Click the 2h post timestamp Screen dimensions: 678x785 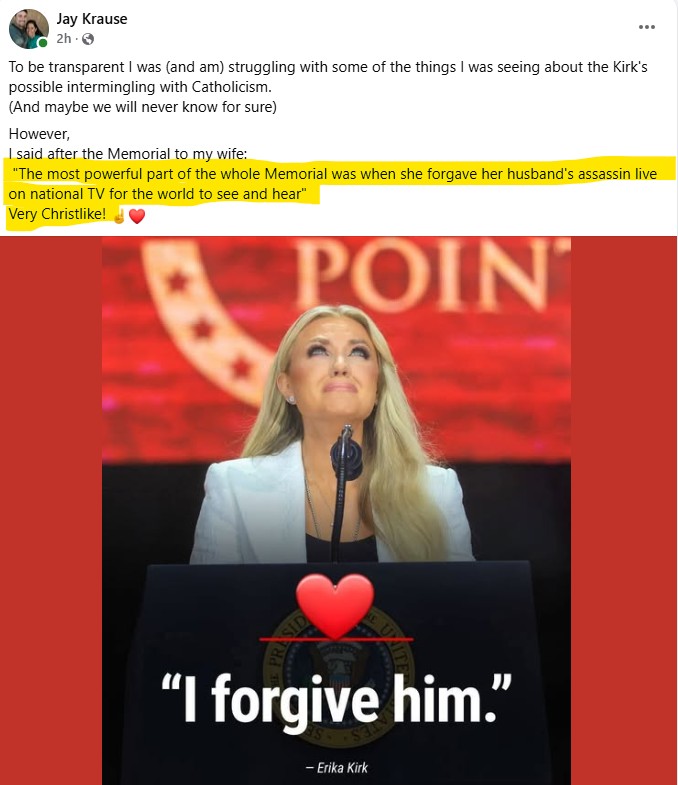point(64,39)
